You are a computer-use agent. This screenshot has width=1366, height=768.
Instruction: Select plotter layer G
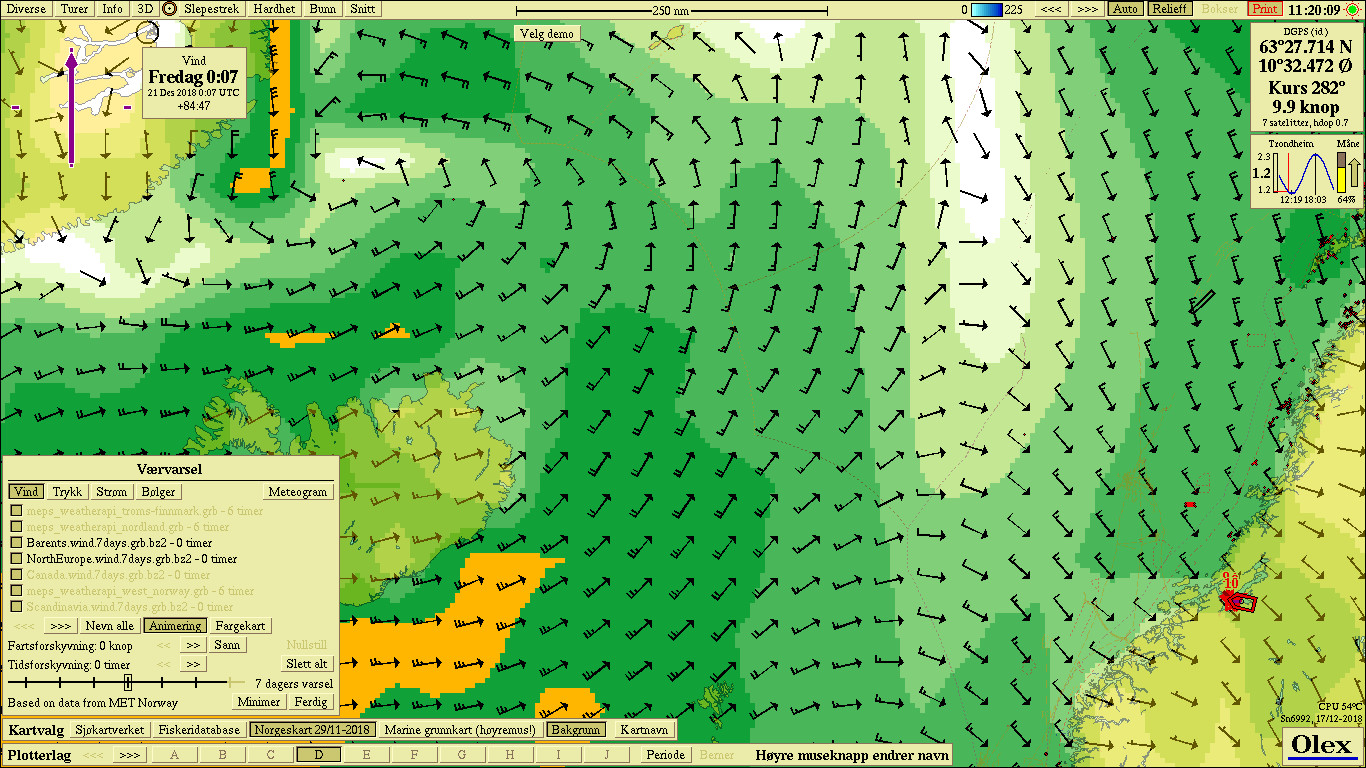(463, 755)
